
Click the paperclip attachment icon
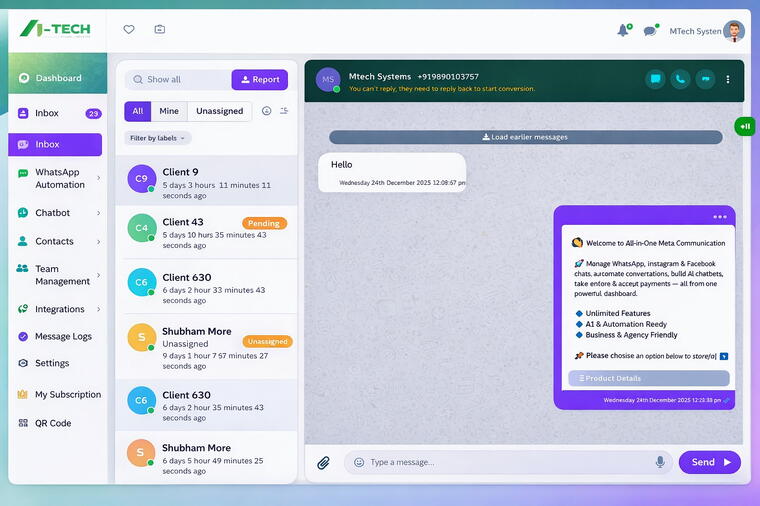324,462
